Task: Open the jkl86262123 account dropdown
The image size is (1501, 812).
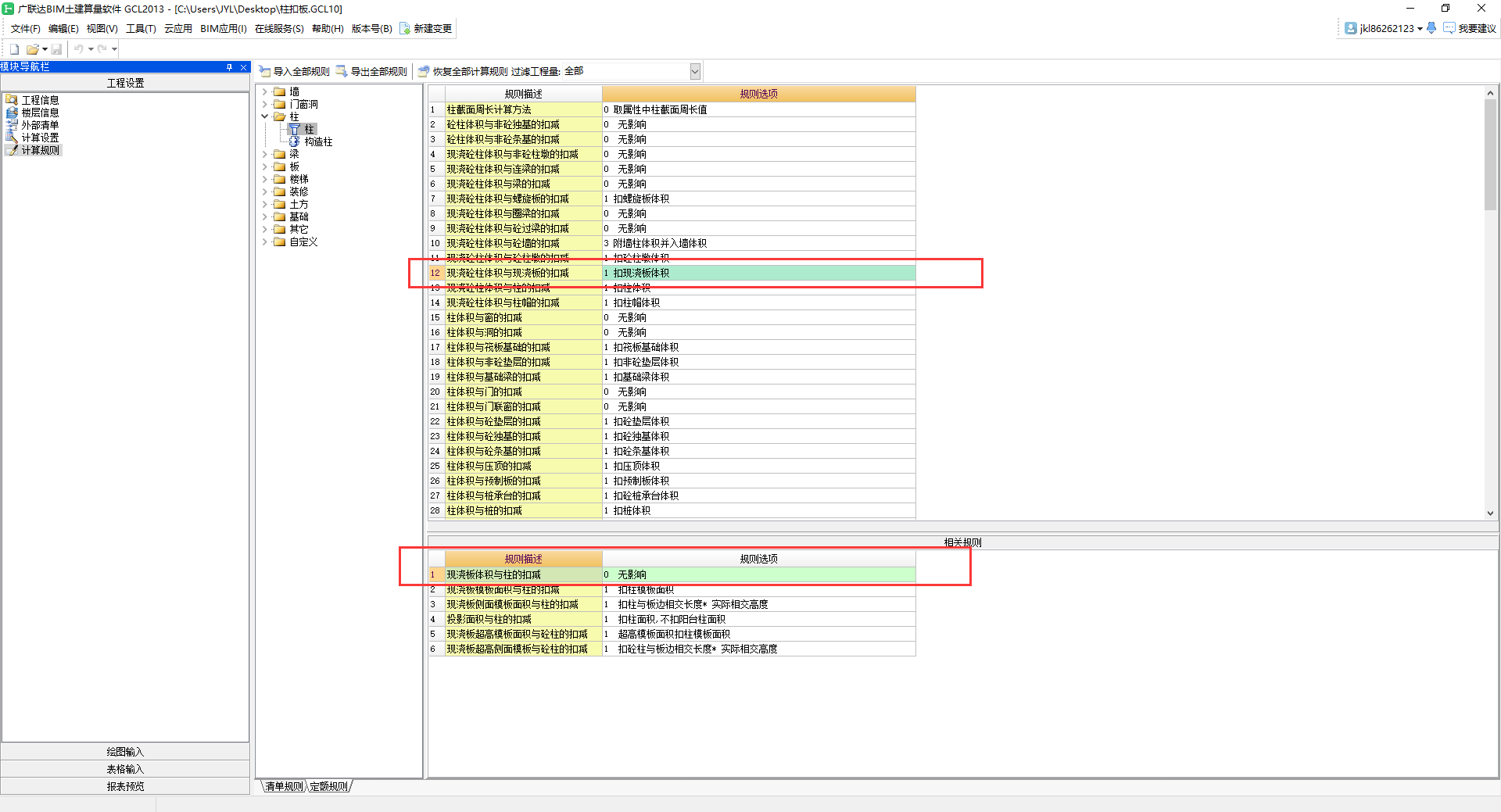Action: click(1420, 29)
